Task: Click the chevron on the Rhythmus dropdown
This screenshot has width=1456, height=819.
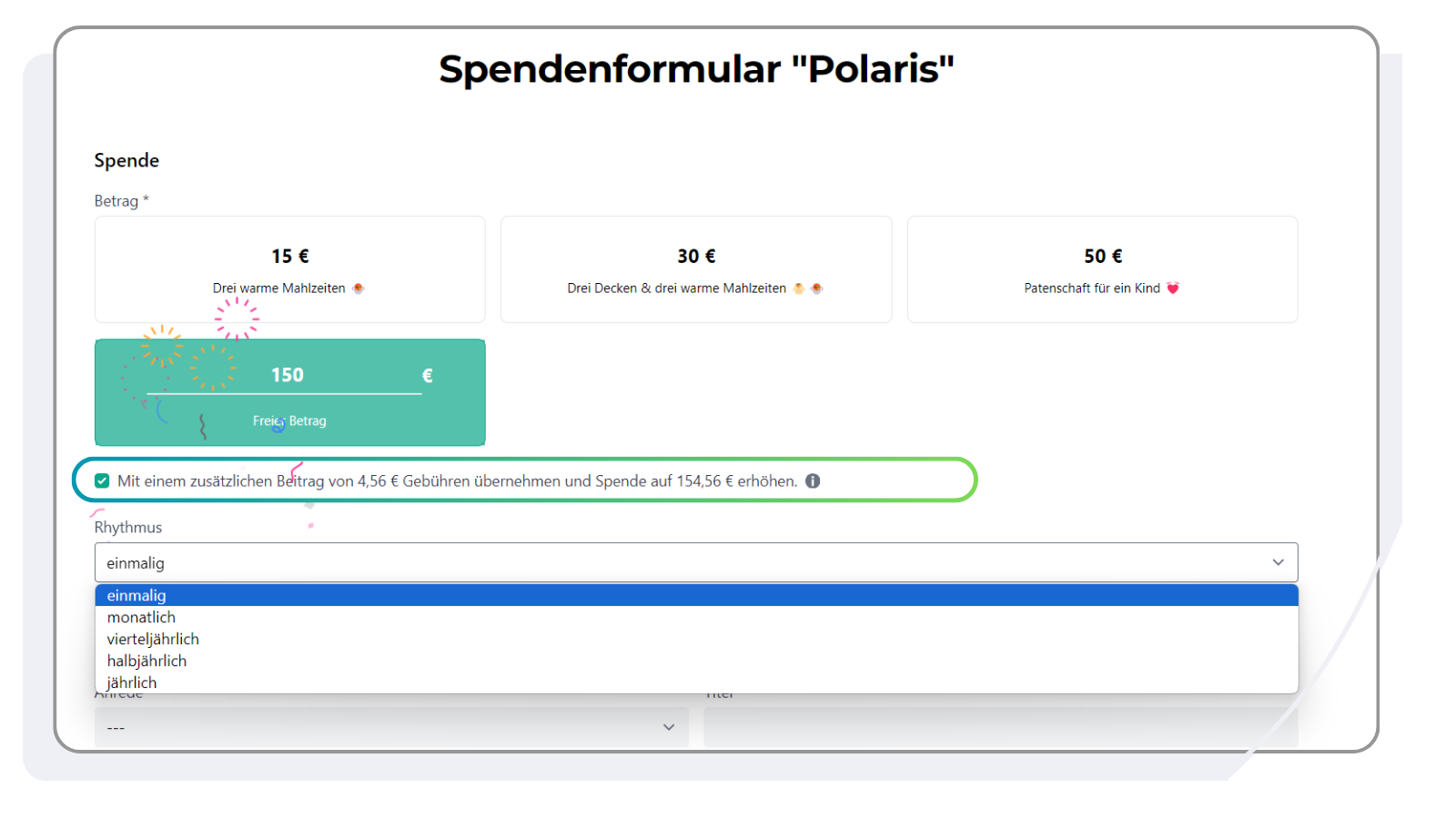Action: click(x=1278, y=562)
